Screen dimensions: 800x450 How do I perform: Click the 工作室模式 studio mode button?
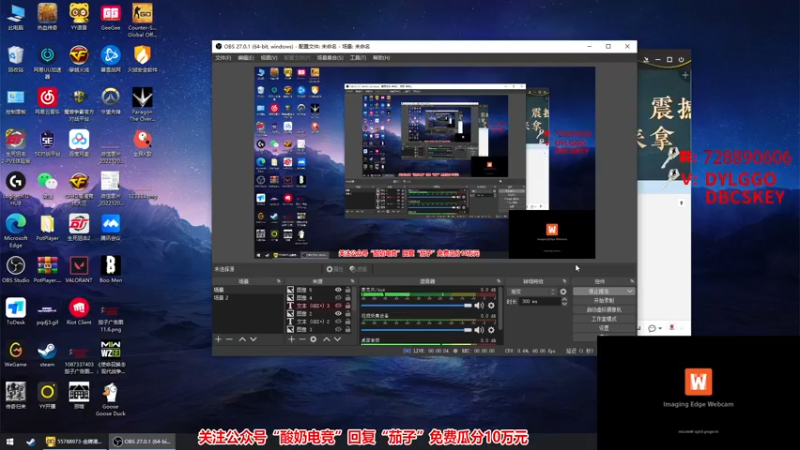point(604,319)
